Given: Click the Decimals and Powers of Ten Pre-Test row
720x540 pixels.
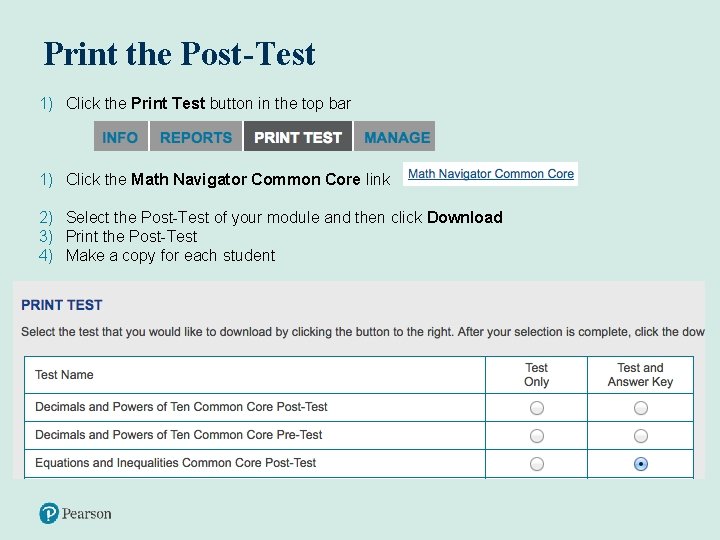Looking at the screenshot, I should tap(179, 435).
